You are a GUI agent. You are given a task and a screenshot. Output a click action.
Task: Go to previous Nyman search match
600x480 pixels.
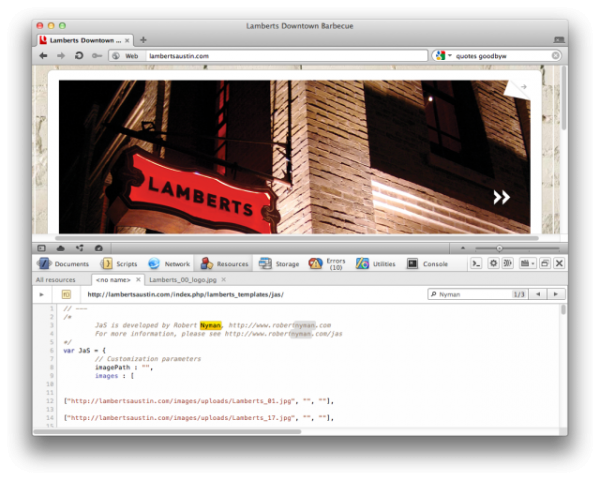tap(538, 294)
